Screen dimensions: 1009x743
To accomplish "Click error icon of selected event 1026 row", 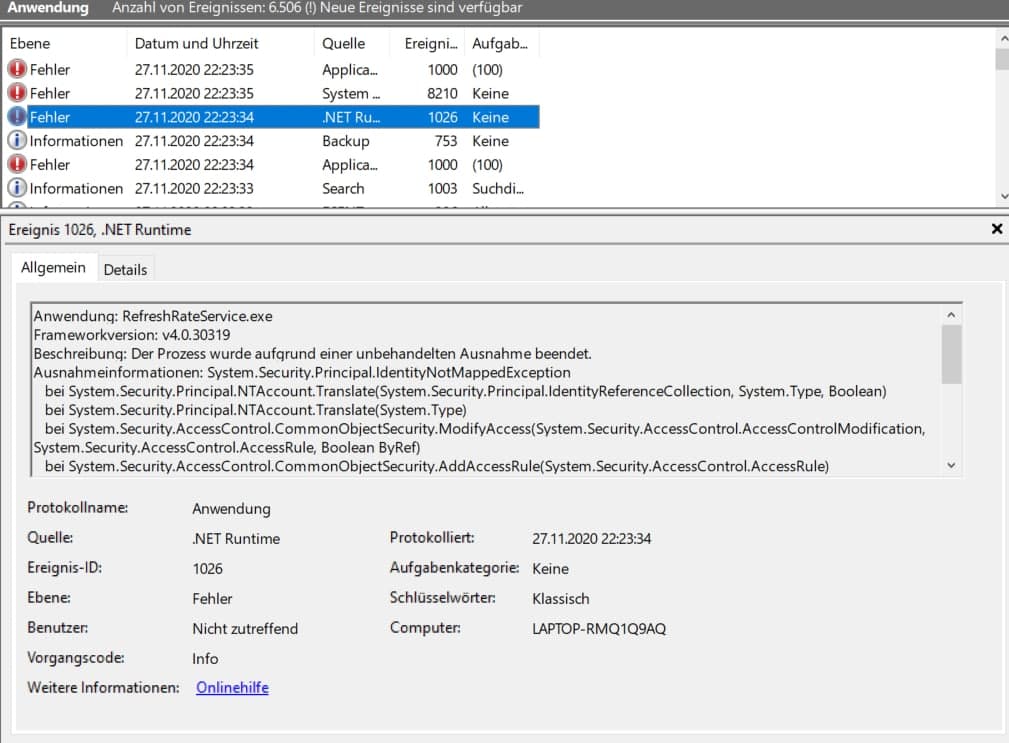I will pos(17,116).
